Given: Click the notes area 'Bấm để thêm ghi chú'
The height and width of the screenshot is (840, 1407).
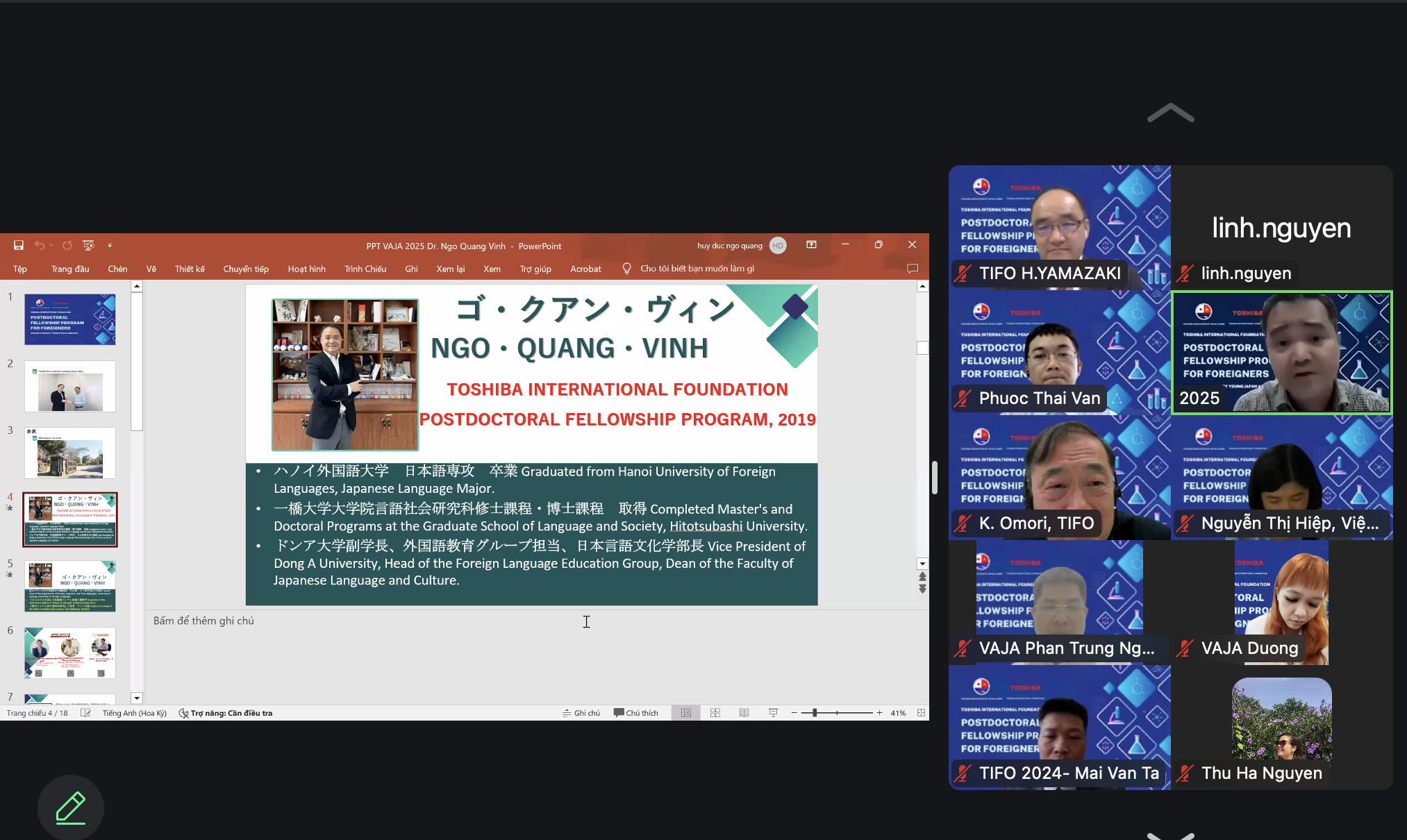Looking at the screenshot, I should tap(203, 621).
